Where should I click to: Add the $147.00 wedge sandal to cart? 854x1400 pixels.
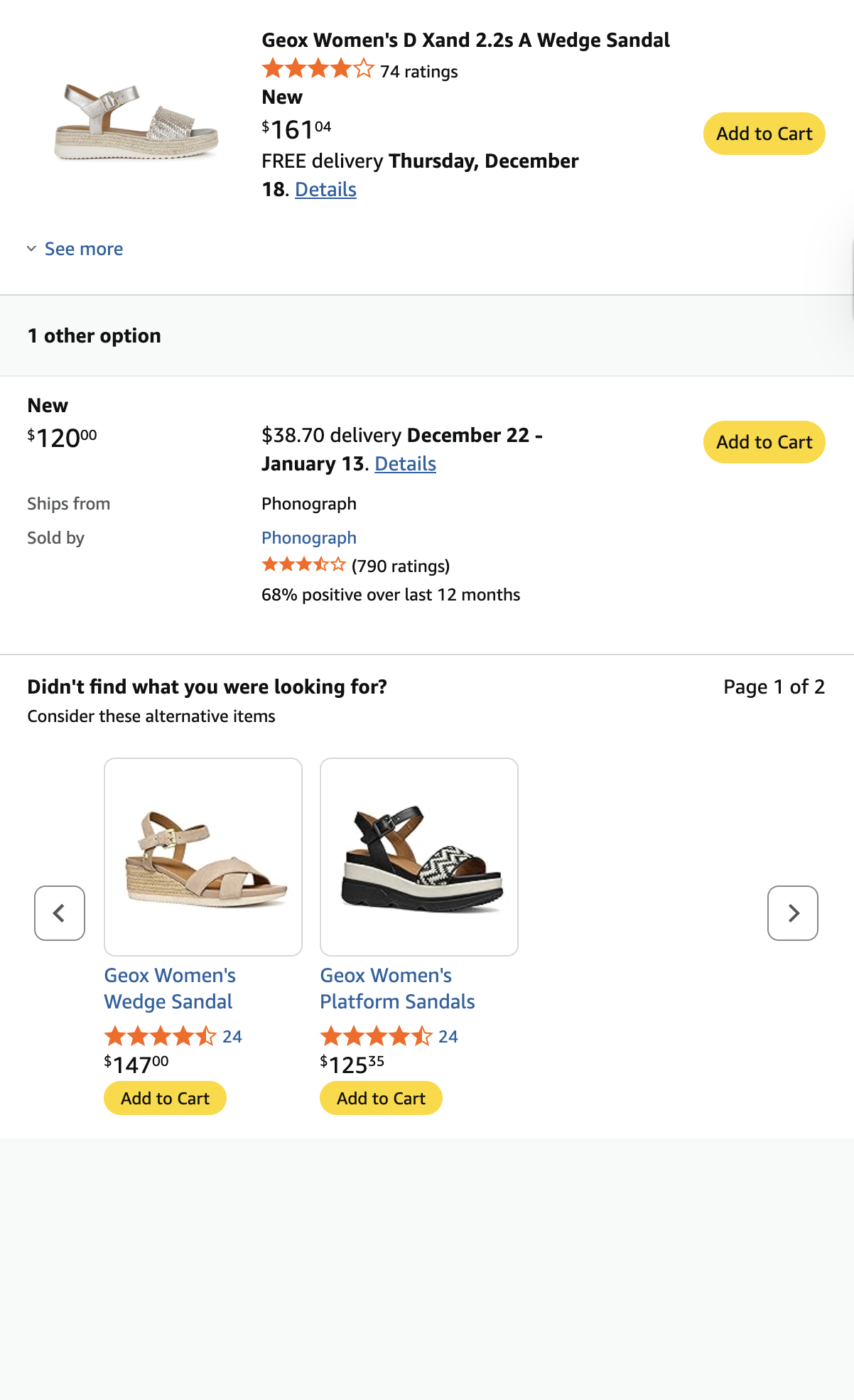coord(164,1098)
